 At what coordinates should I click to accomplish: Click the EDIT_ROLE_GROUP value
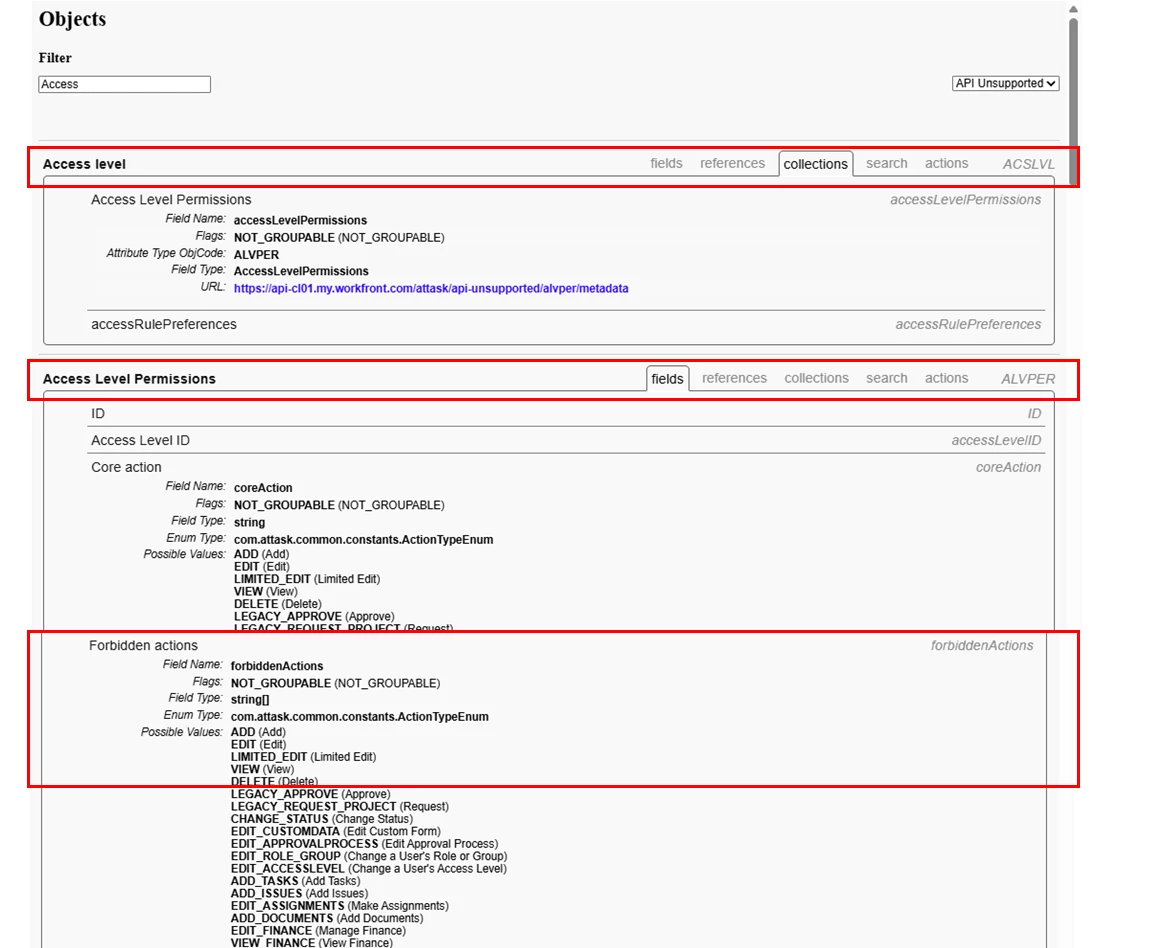369,856
